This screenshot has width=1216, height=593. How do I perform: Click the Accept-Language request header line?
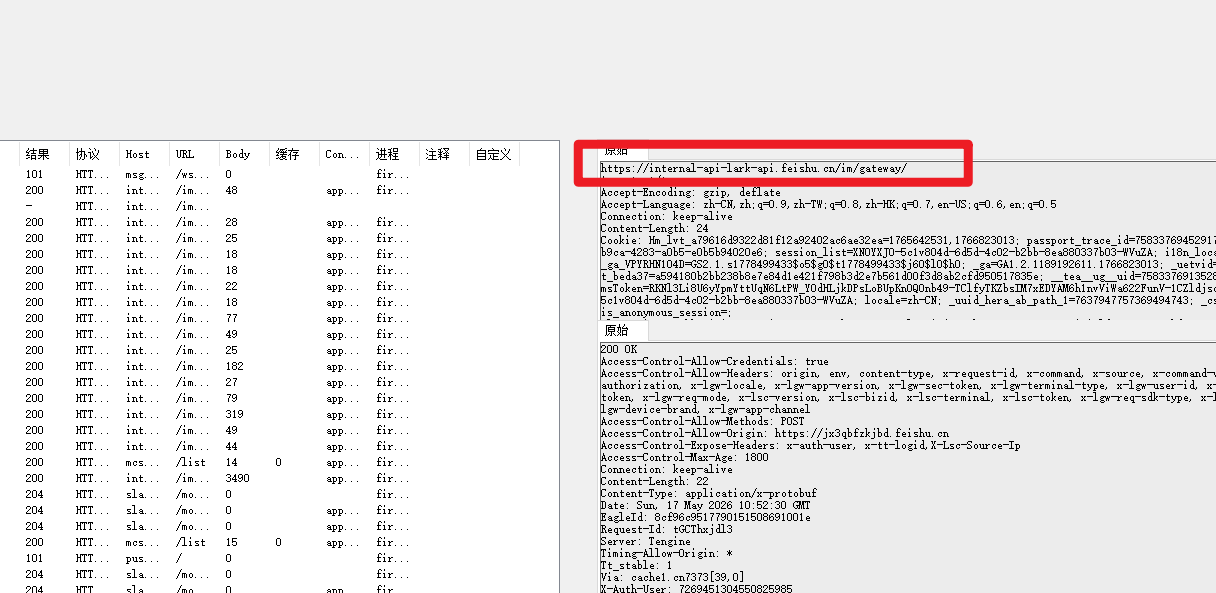[x=828, y=204]
